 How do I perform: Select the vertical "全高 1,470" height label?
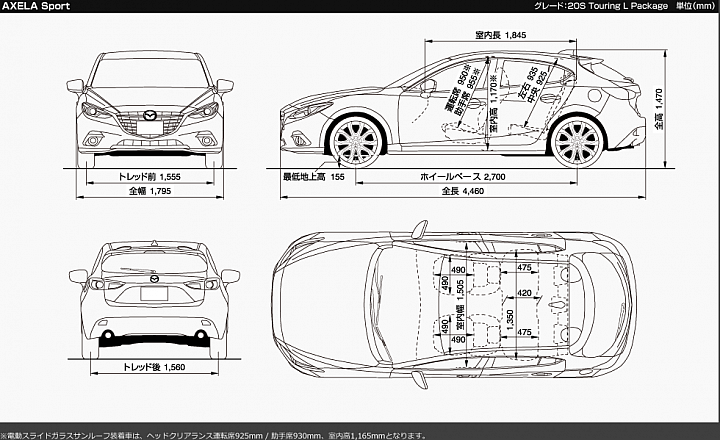click(659, 109)
